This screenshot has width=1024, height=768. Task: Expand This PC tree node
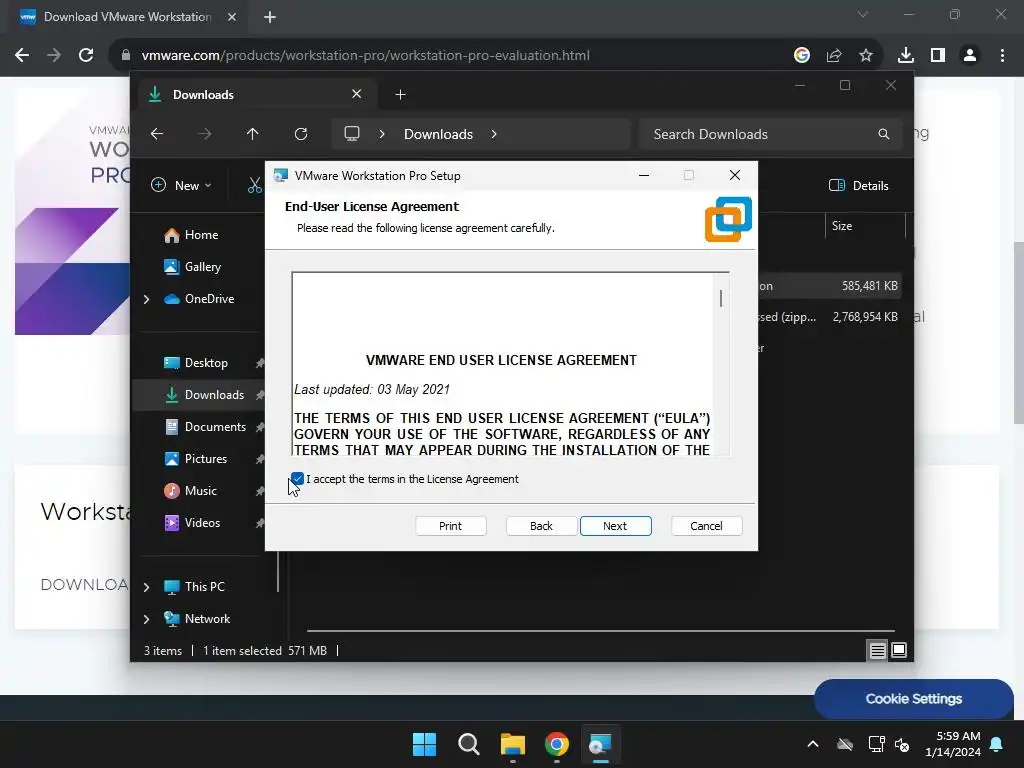[146, 587]
